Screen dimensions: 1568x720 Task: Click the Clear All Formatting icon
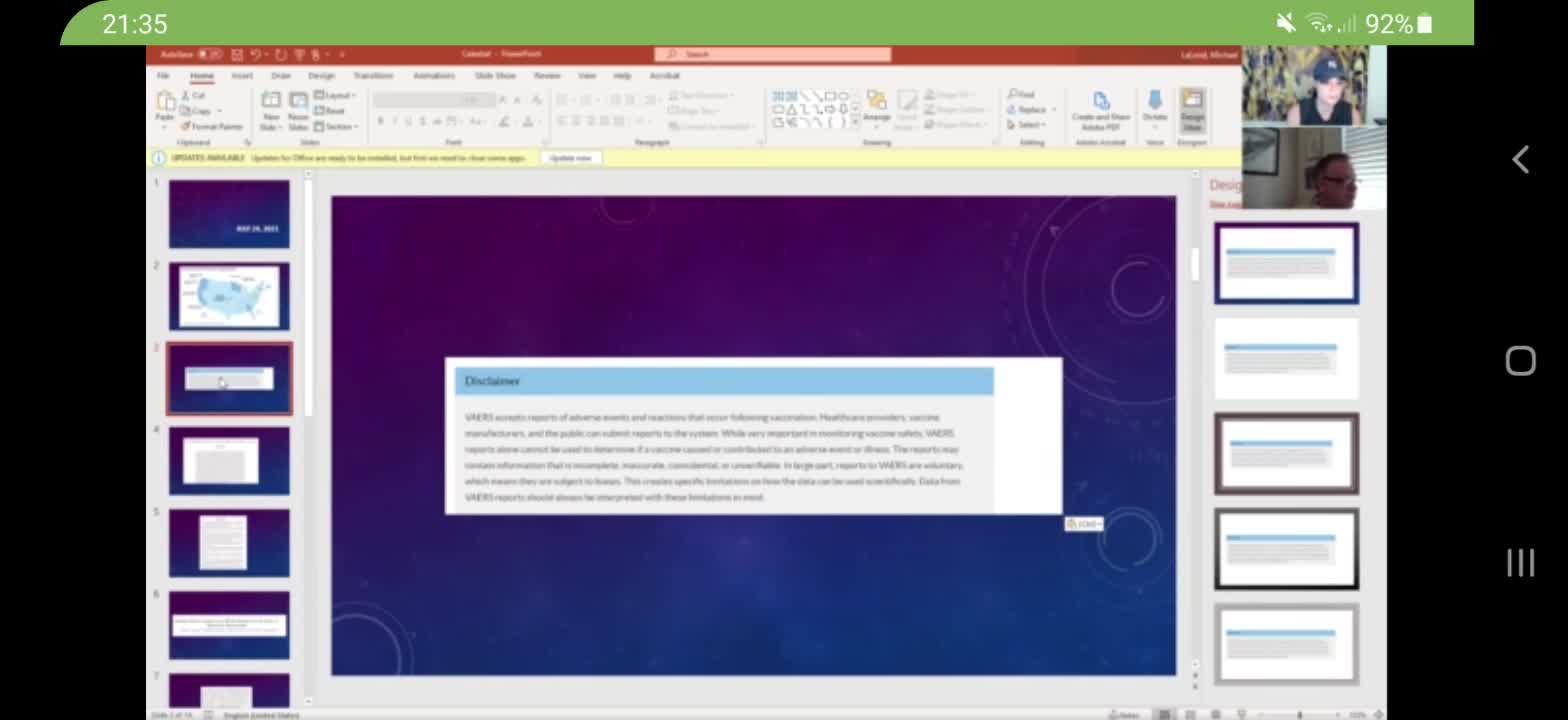tap(537, 100)
